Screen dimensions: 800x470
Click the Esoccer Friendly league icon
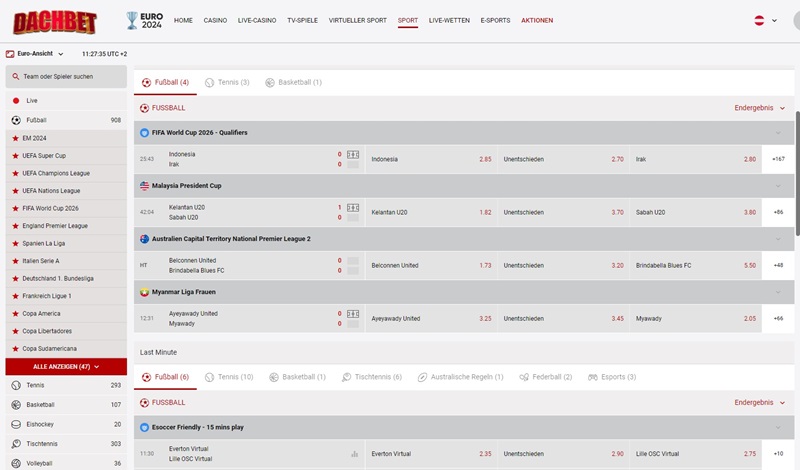(x=144, y=427)
